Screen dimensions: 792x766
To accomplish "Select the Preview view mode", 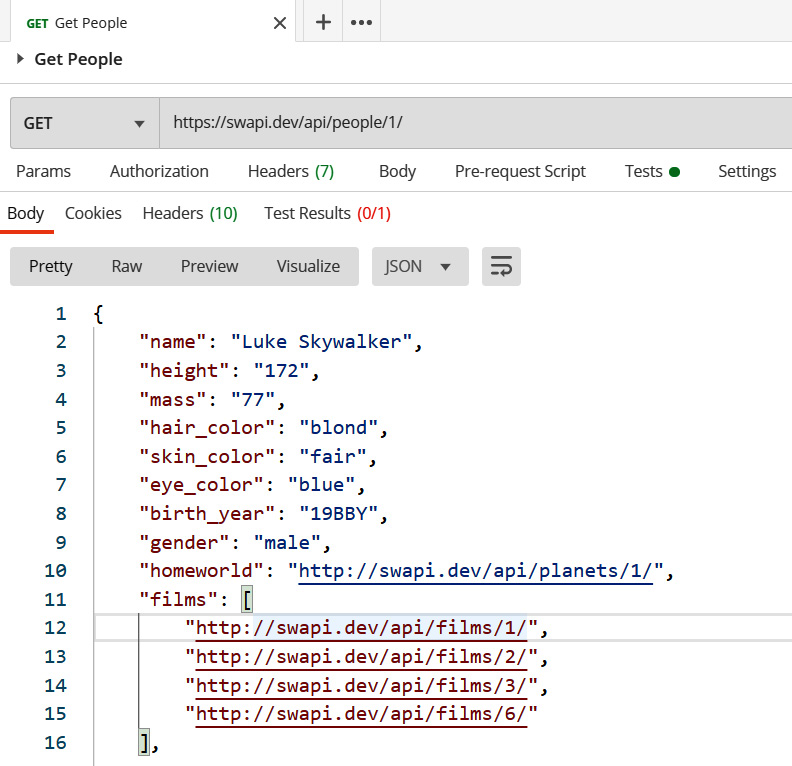I will 210,266.
